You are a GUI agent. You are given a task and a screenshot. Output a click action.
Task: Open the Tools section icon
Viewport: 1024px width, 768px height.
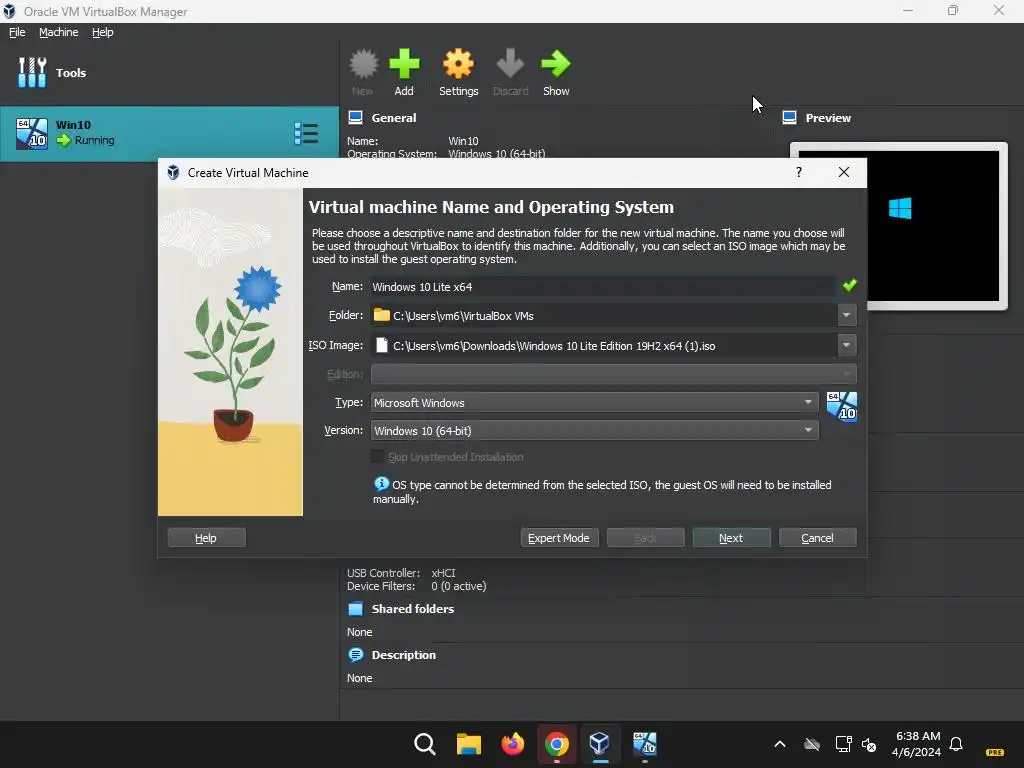click(32, 72)
